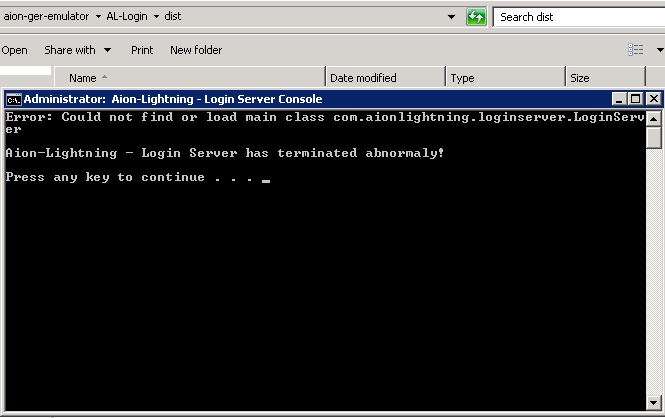665x418 pixels.
Task: Navigate to aion-ger-emulator folder in breadcrumb
Action: (46, 16)
